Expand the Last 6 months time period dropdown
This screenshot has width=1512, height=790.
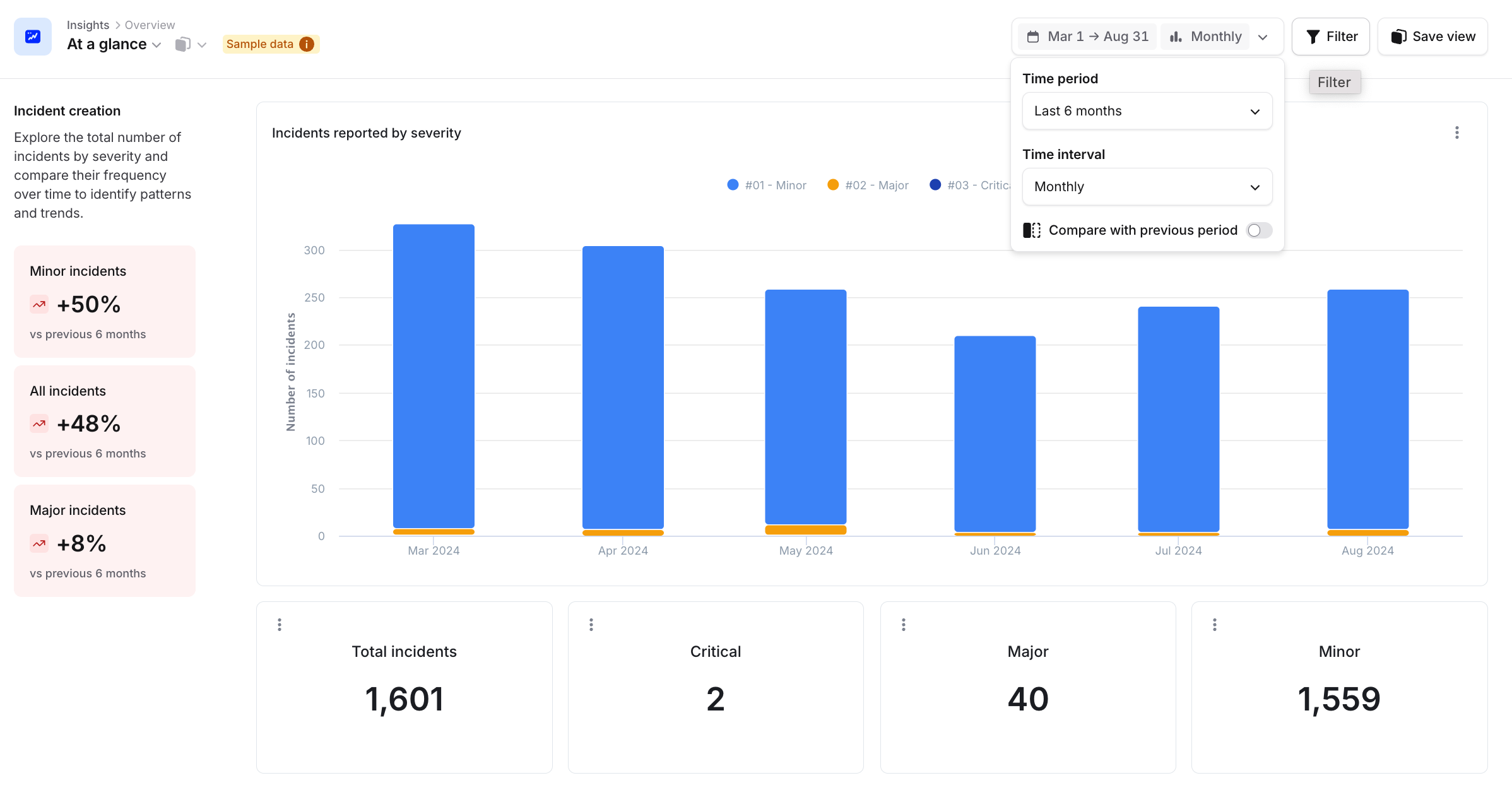click(1147, 111)
